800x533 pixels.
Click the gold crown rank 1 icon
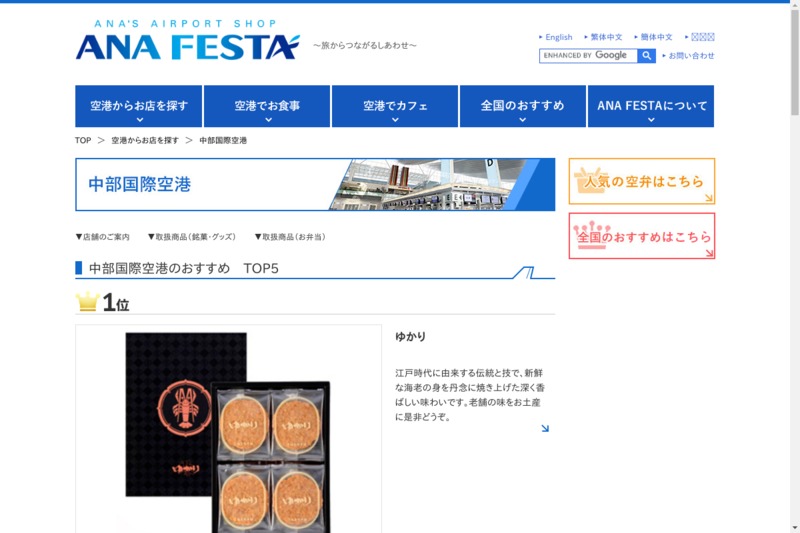(87, 301)
